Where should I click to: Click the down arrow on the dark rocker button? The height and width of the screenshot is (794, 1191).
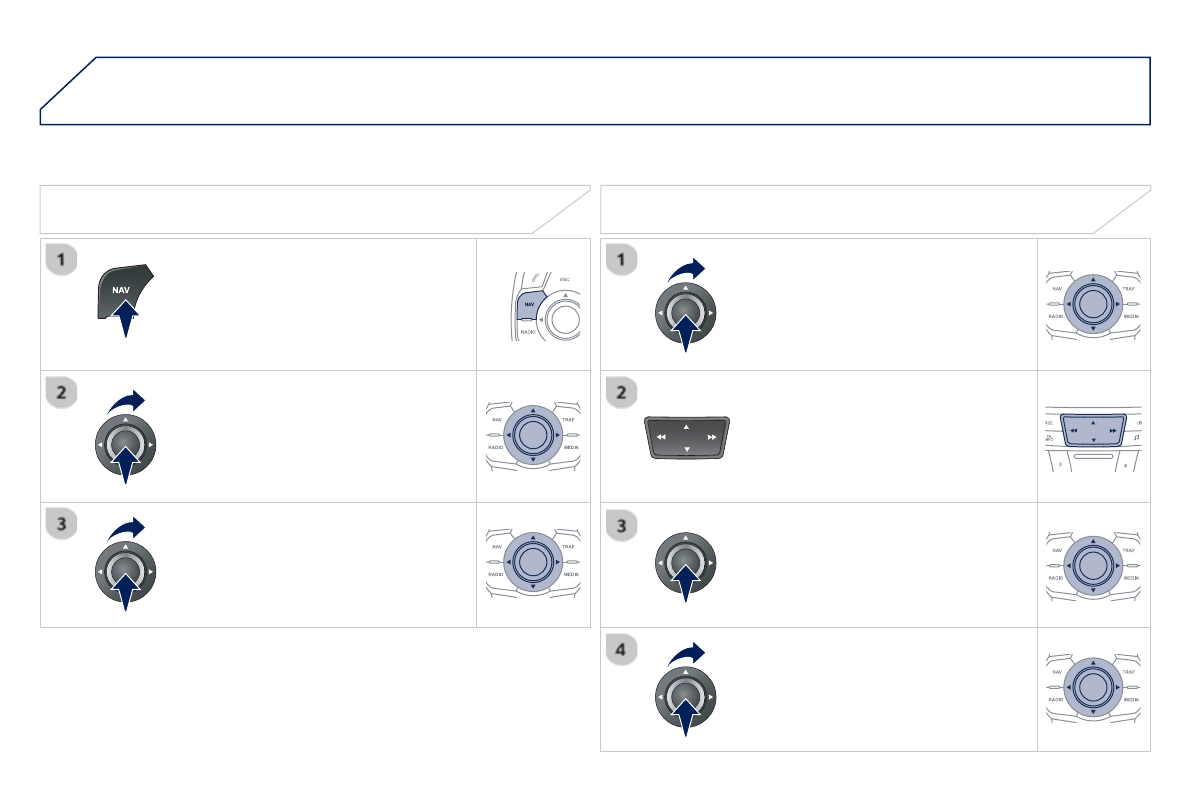coord(687,450)
